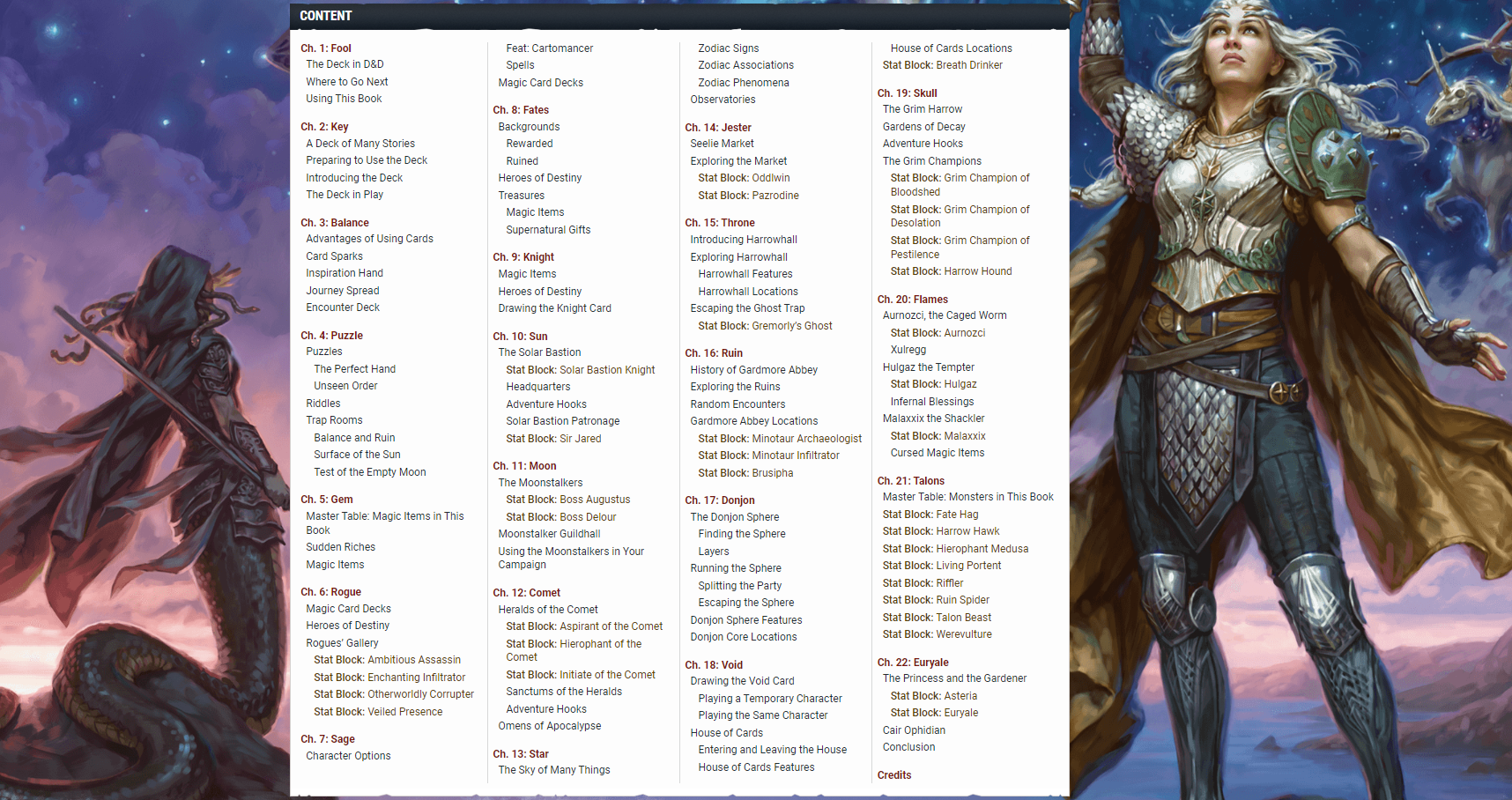Image resolution: width=1512 pixels, height=800 pixels.
Task: Open Drawing the Knight Card
Action: (554, 308)
